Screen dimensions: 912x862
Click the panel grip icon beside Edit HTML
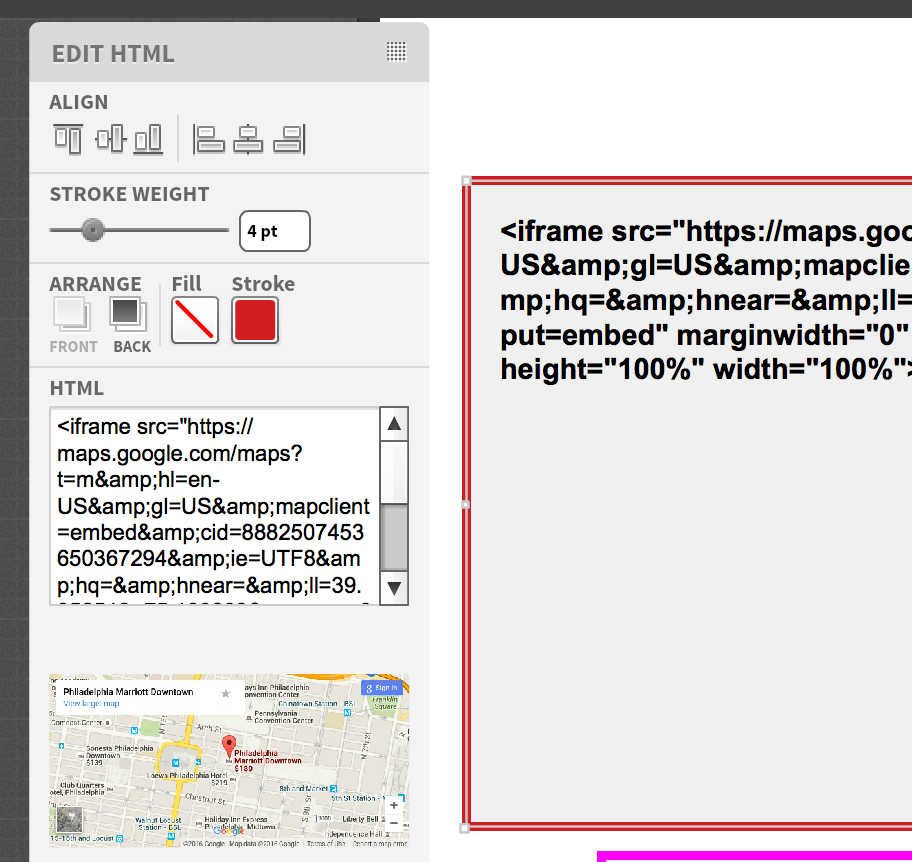tap(396, 52)
